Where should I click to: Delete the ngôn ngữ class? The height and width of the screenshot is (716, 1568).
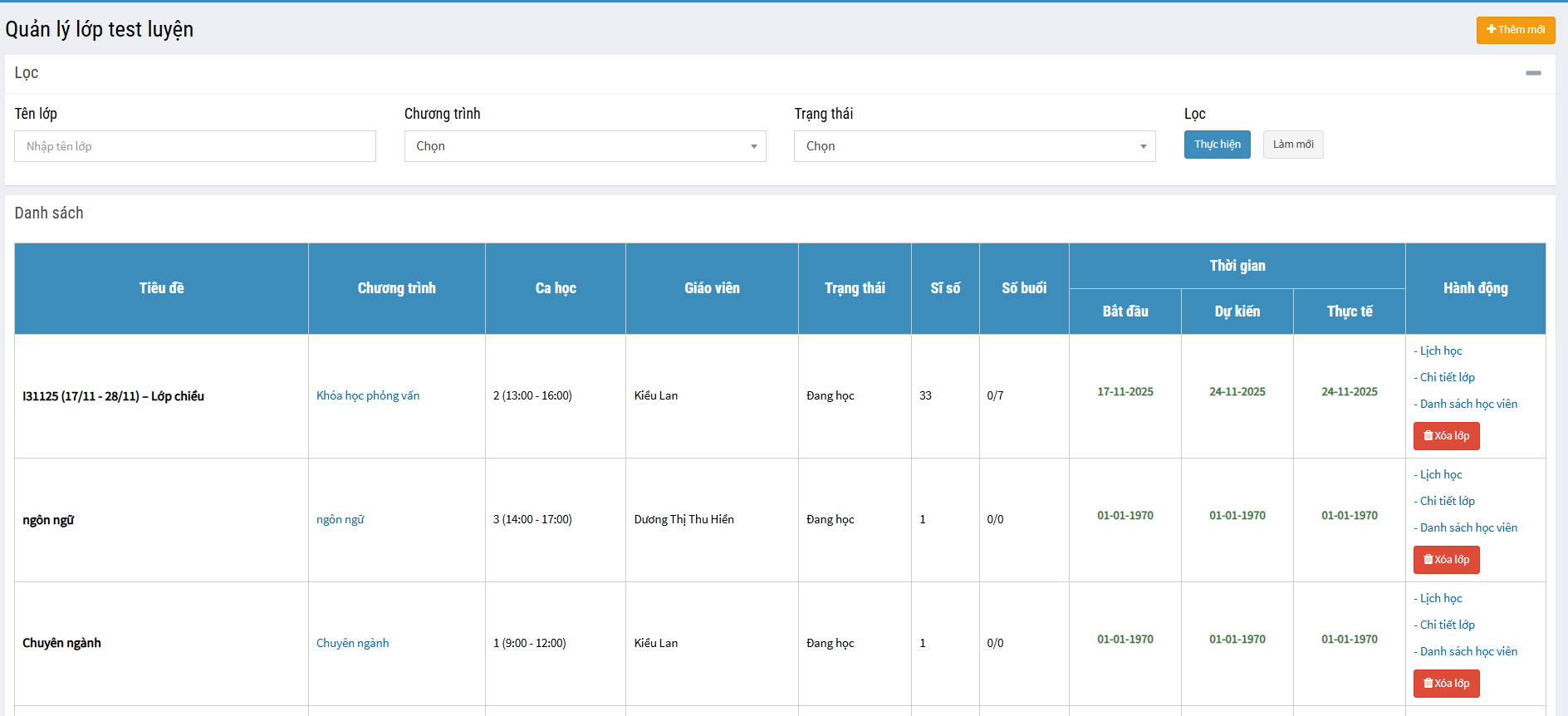[x=1446, y=560]
